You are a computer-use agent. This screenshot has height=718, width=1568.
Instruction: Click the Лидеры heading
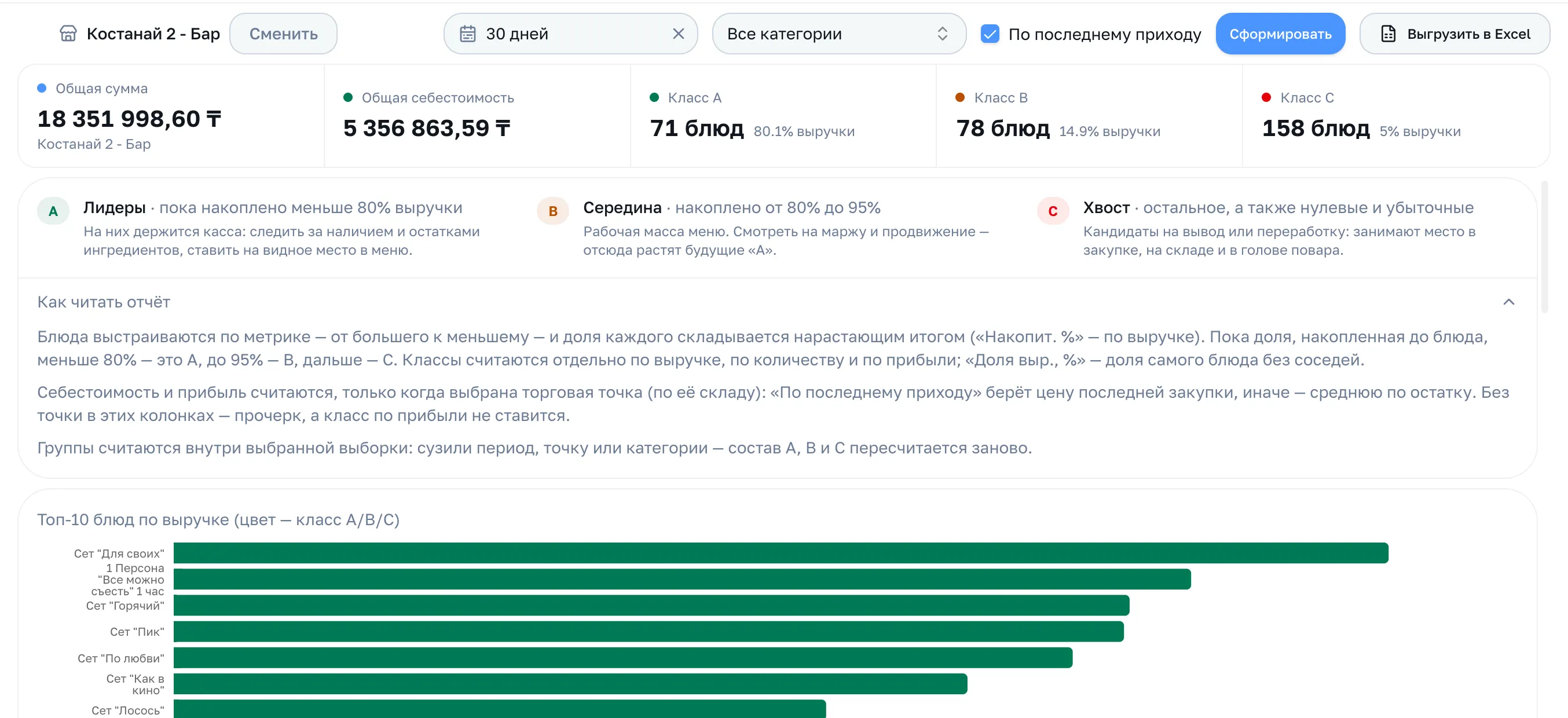click(x=115, y=207)
